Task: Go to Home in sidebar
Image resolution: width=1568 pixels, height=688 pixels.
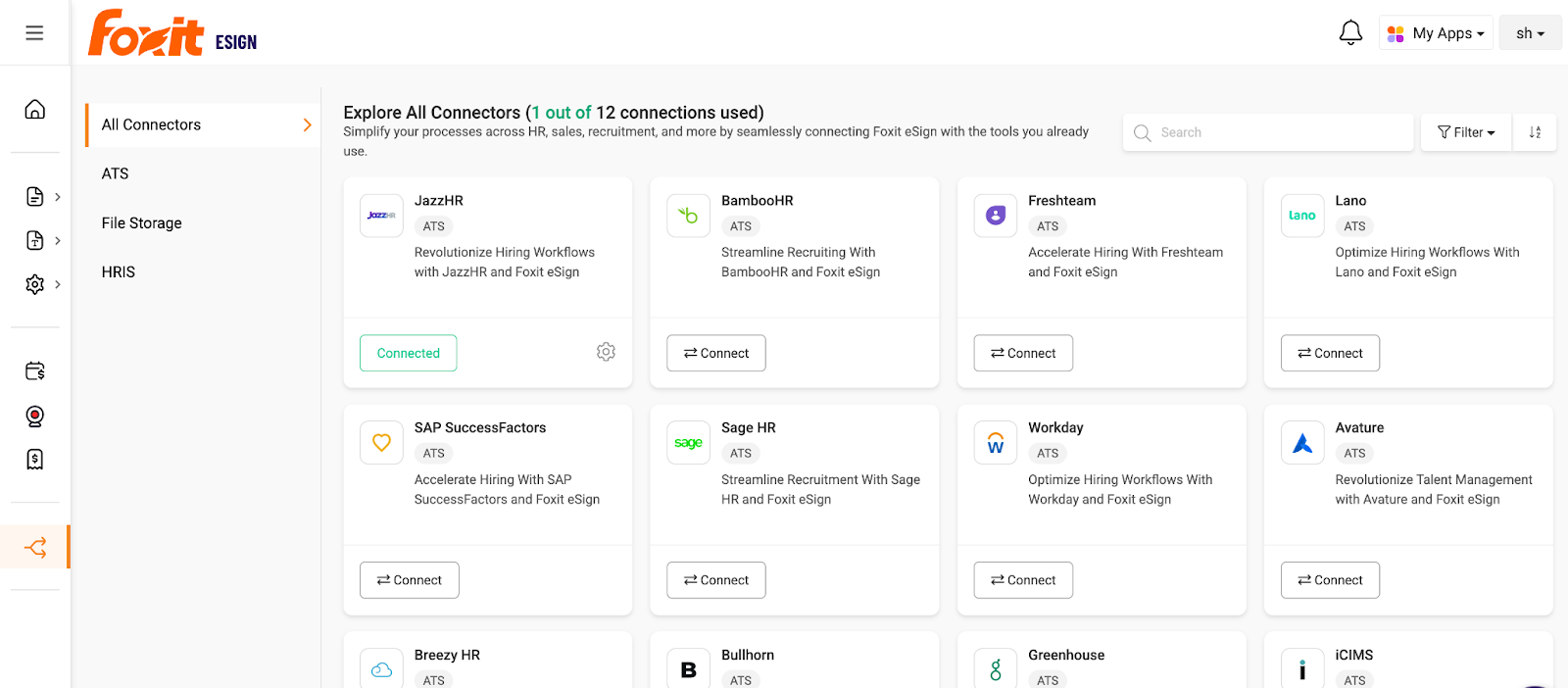Action: point(34,109)
